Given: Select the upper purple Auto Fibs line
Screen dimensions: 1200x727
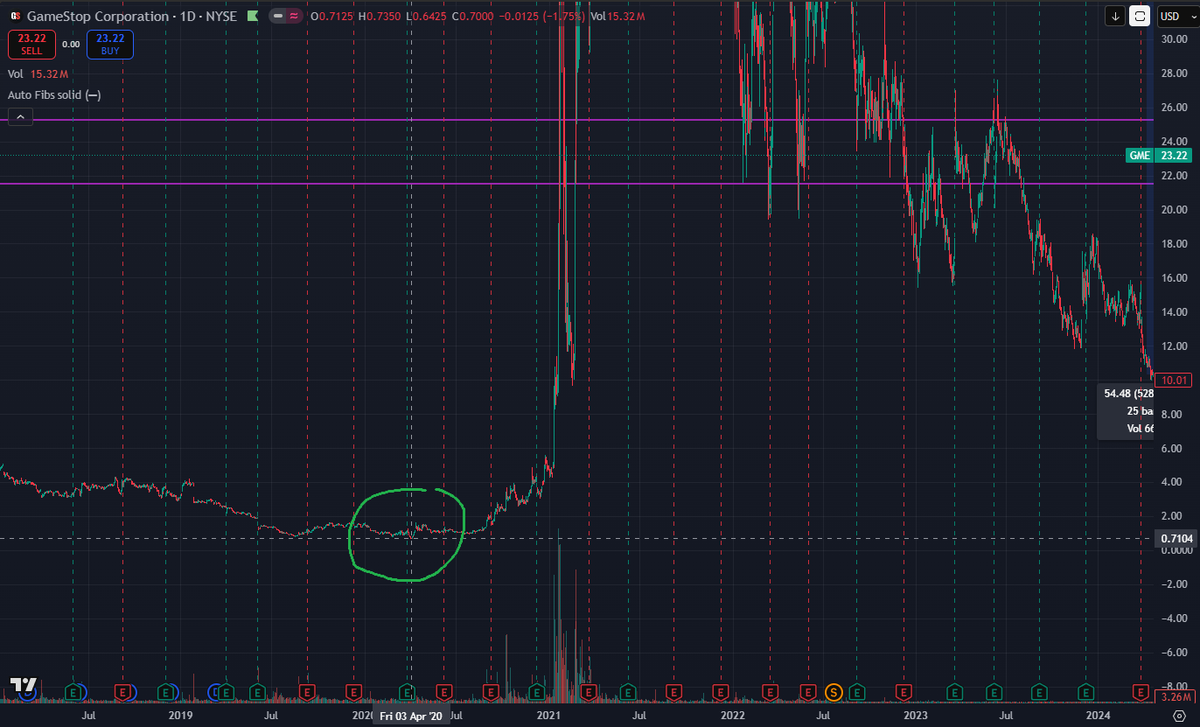Looking at the screenshot, I should 576,120.
